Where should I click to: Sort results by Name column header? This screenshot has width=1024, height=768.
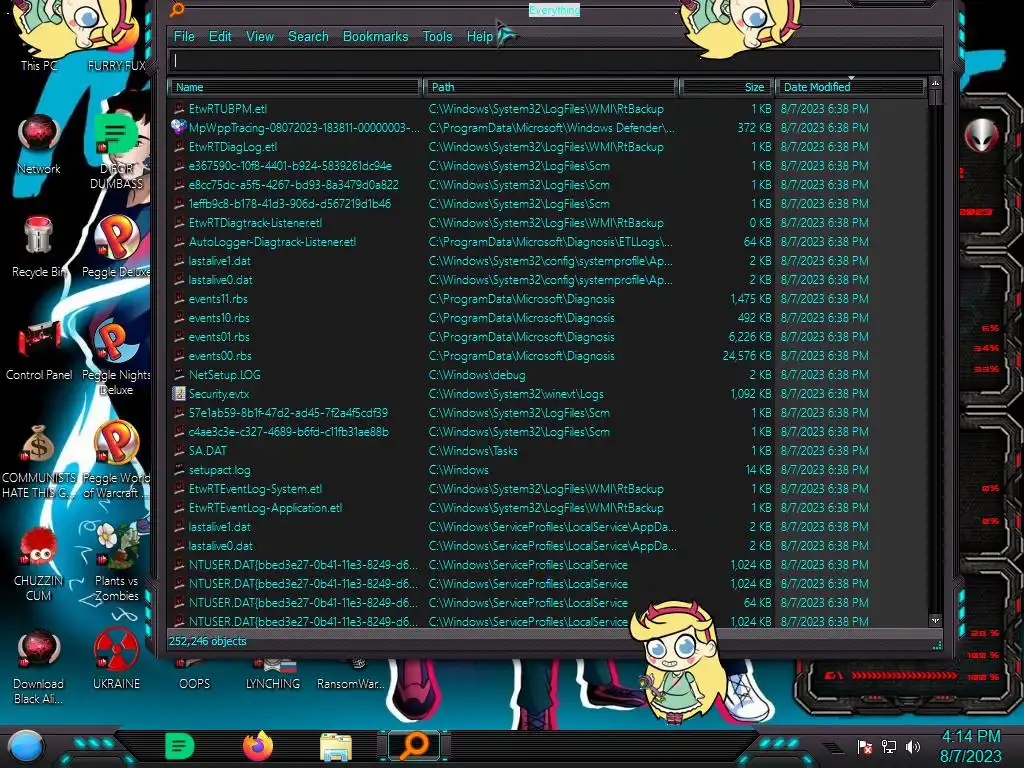[x=294, y=87]
